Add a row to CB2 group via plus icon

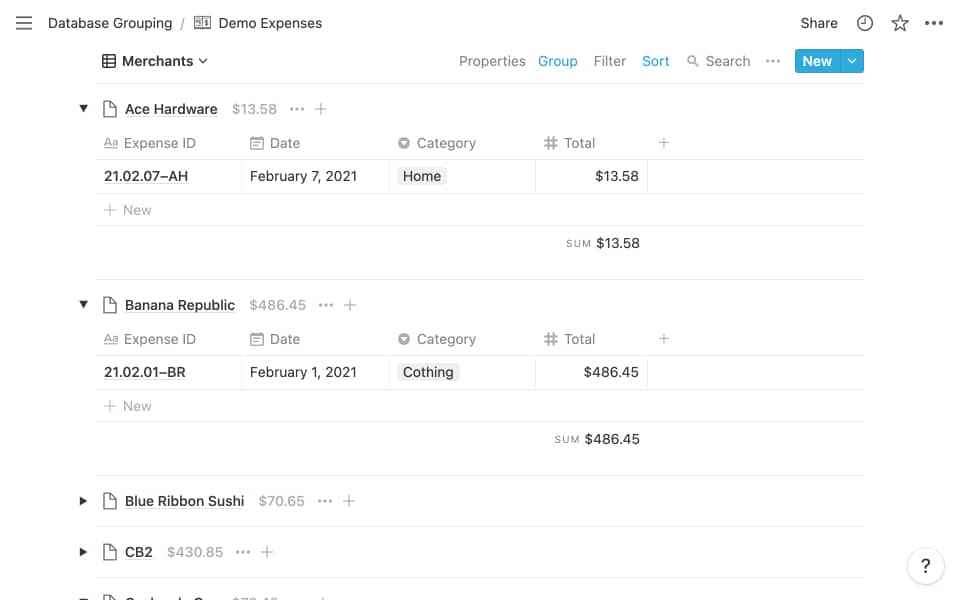point(267,552)
